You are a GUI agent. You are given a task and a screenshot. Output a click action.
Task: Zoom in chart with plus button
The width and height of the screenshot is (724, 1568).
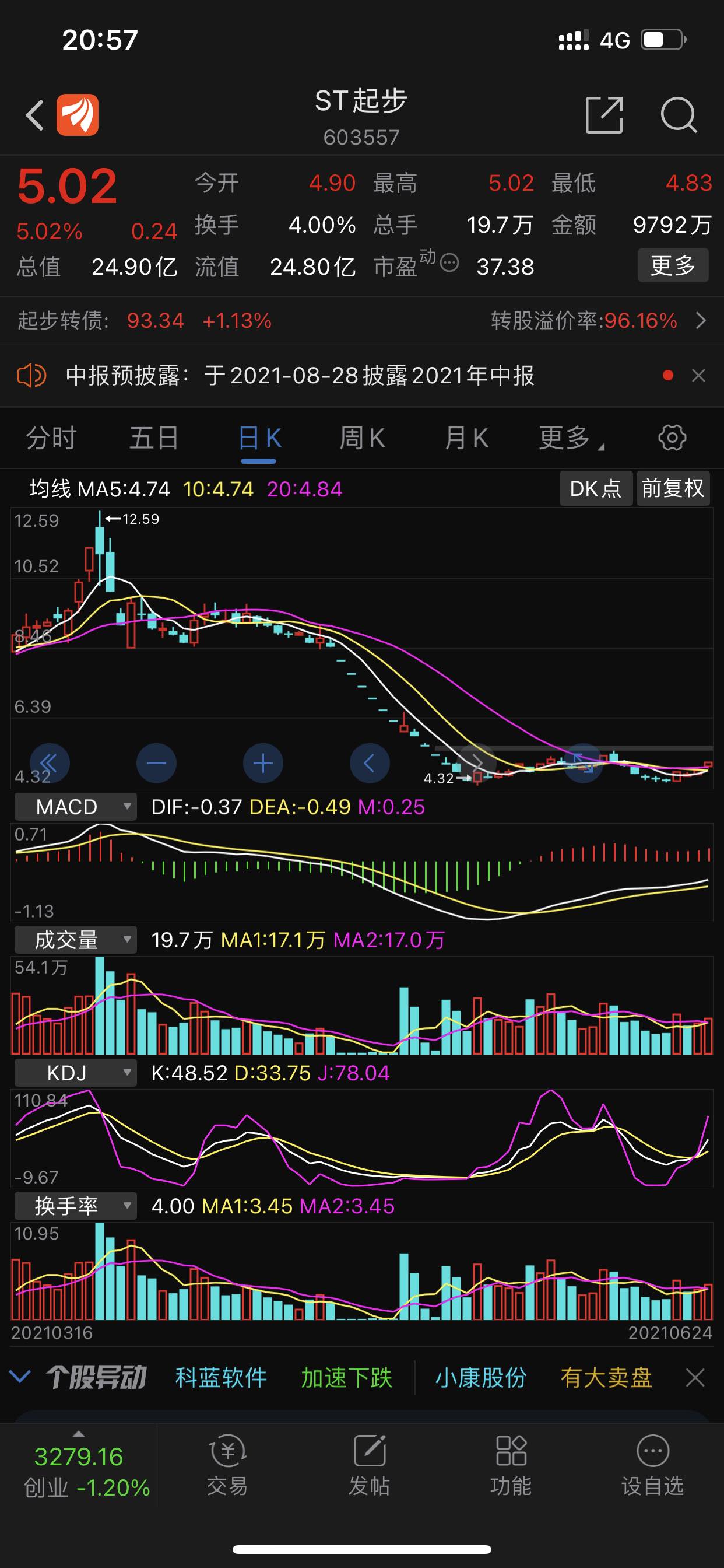click(263, 764)
